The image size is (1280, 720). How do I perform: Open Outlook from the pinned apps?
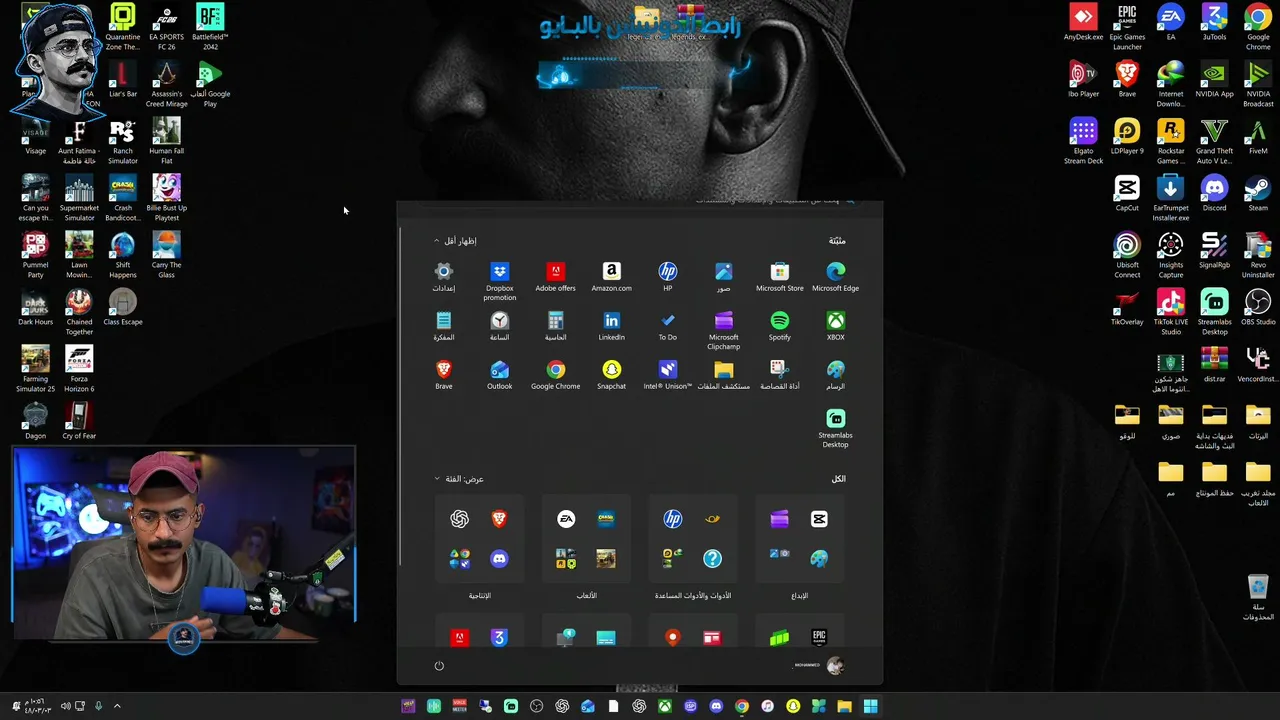point(499,375)
